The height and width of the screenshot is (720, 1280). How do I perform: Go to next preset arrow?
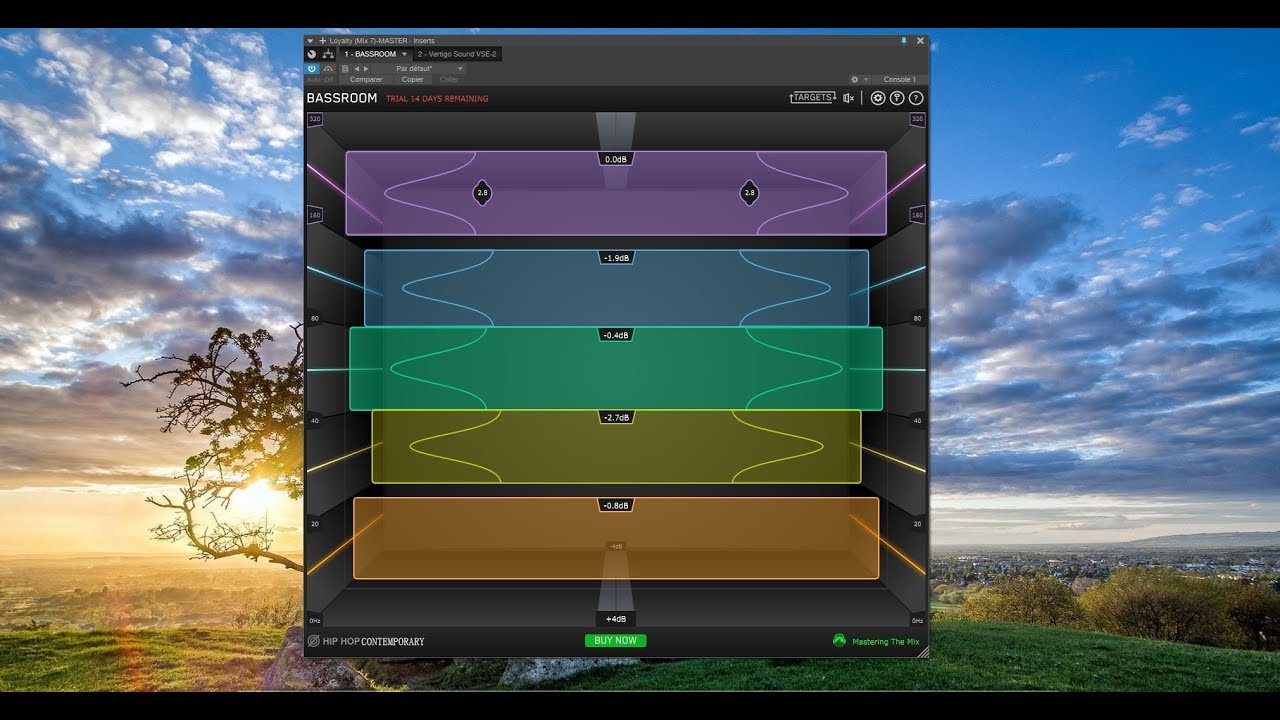pos(366,68)
